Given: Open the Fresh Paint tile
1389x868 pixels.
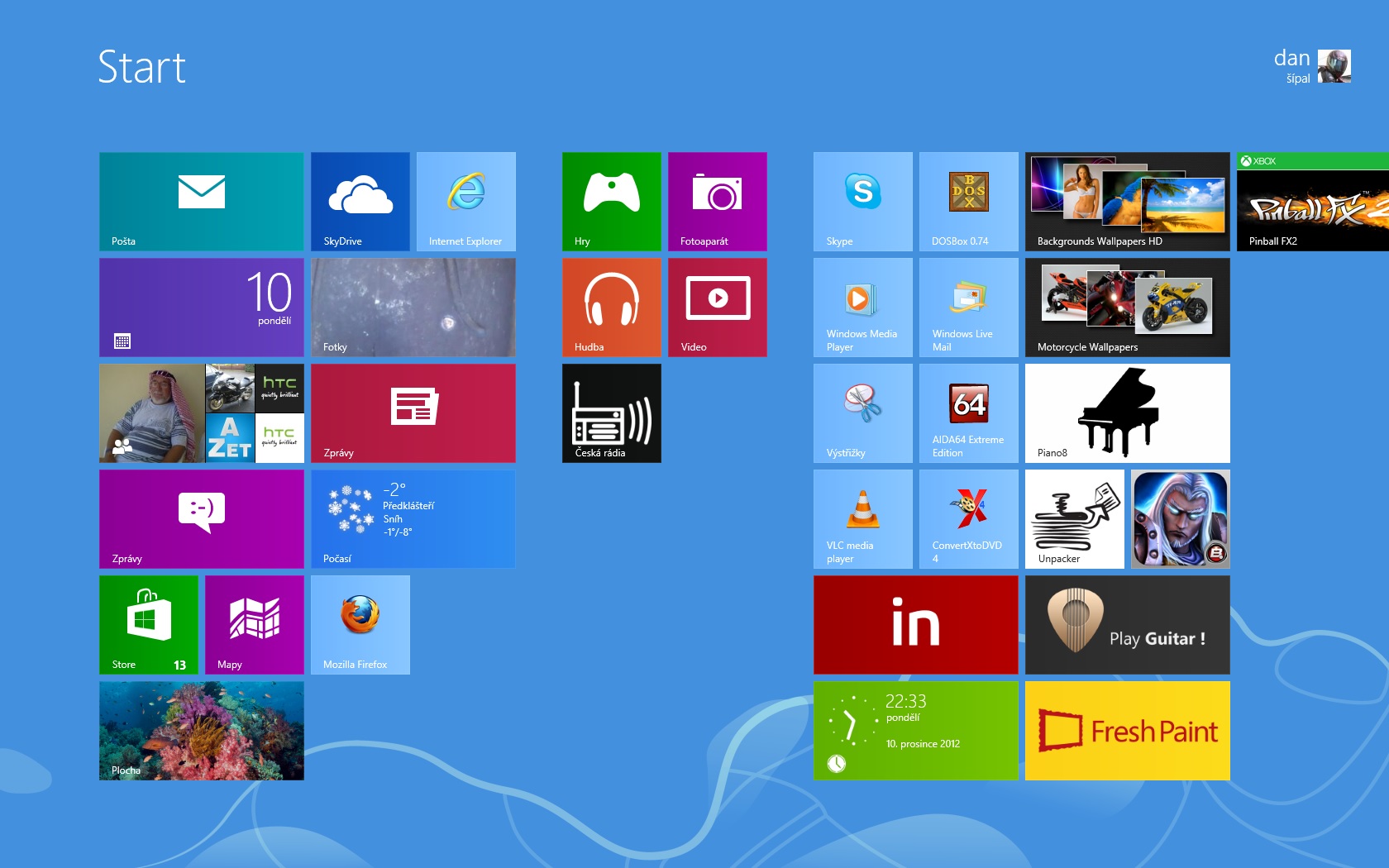Looking at the screenshot, I should tap(1128, 731).
